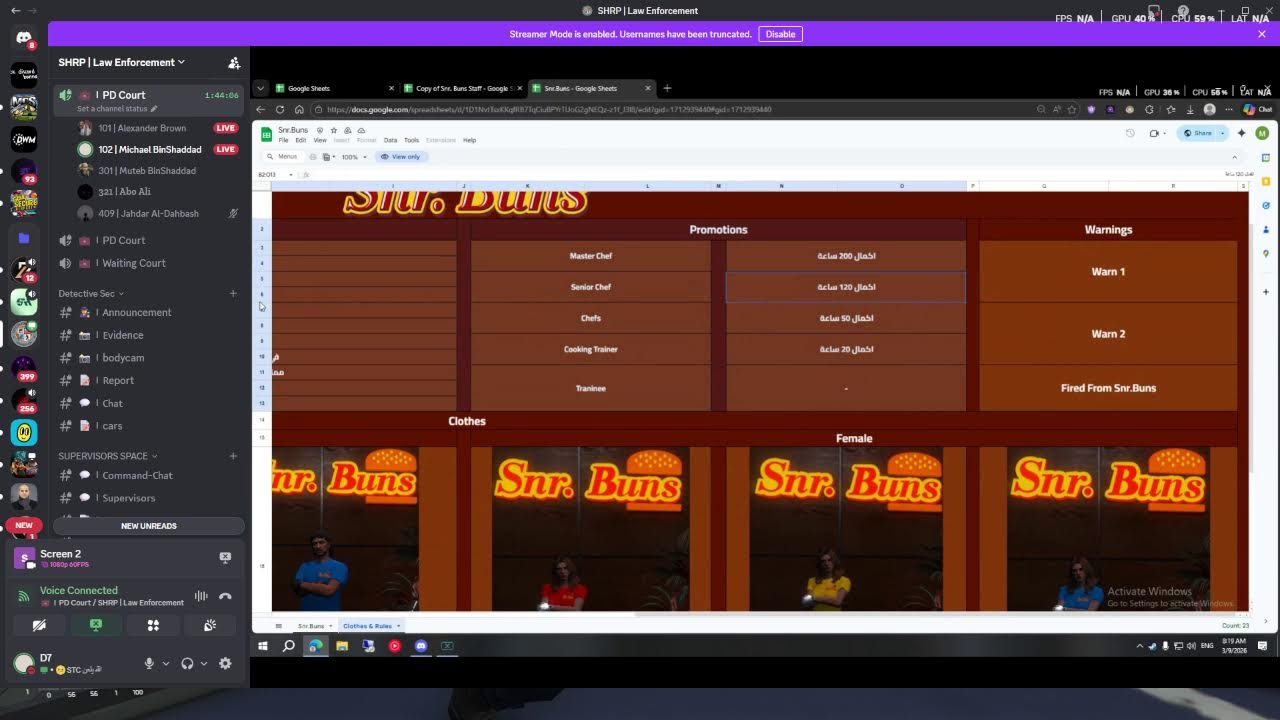The image size is (1280, 720).
Task: Open File Explorer on streamed taskbar
Action: tap(341, 646)
